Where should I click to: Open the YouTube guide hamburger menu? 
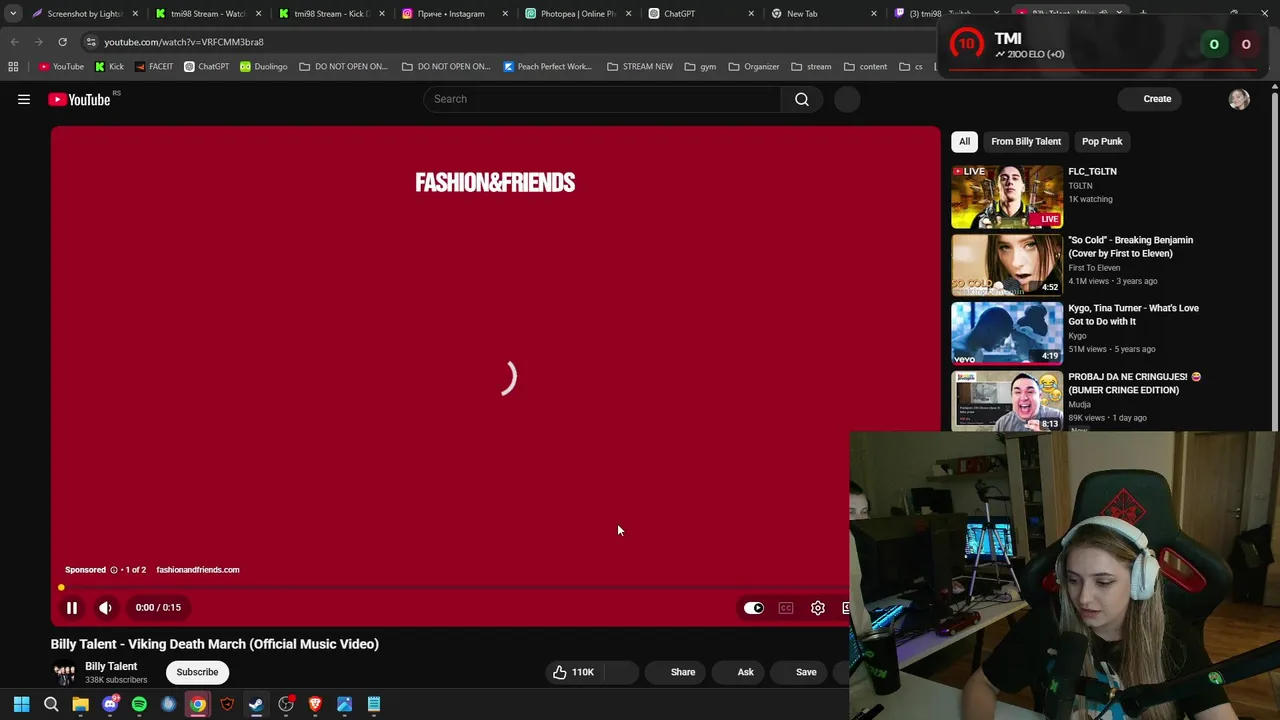coord(24,99)
